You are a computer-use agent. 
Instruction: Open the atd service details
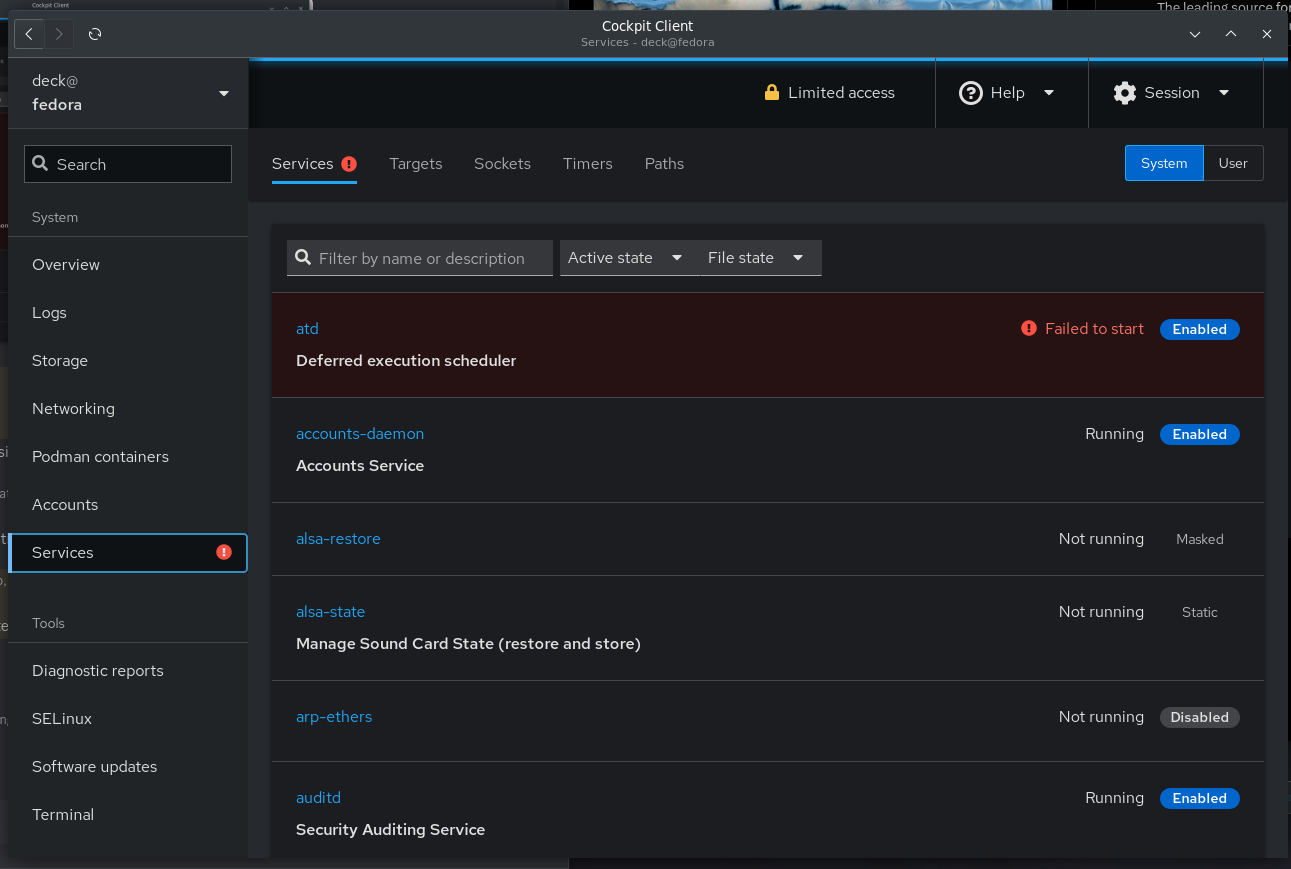pyautogui.click(x=307, y=329)
